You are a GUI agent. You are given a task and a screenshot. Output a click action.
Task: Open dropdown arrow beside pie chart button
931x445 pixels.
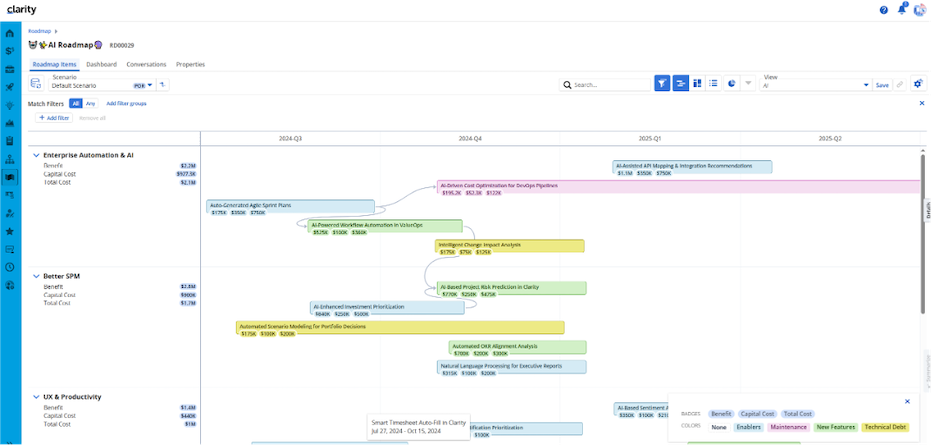pos(748,84)
